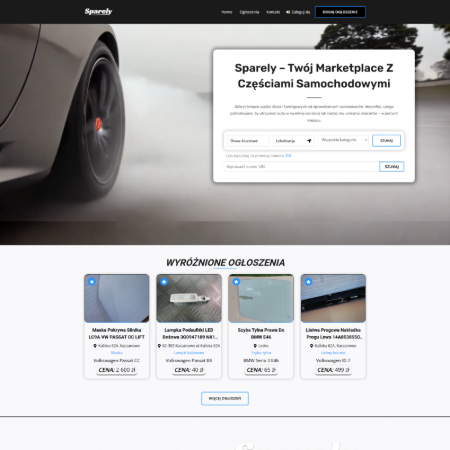Click location pin icon on Szyba Tylna card
The image size is (450, 450).
click(x=255, y=346)
